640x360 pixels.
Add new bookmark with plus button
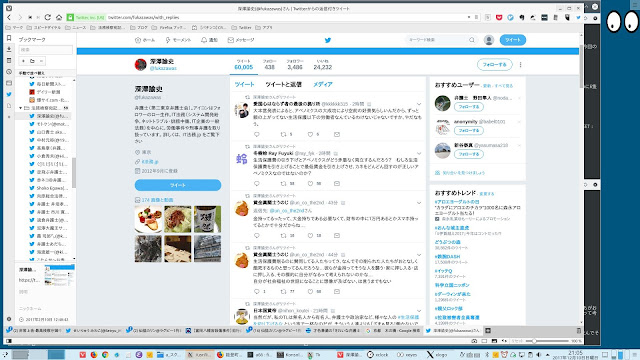coord(23,61)
